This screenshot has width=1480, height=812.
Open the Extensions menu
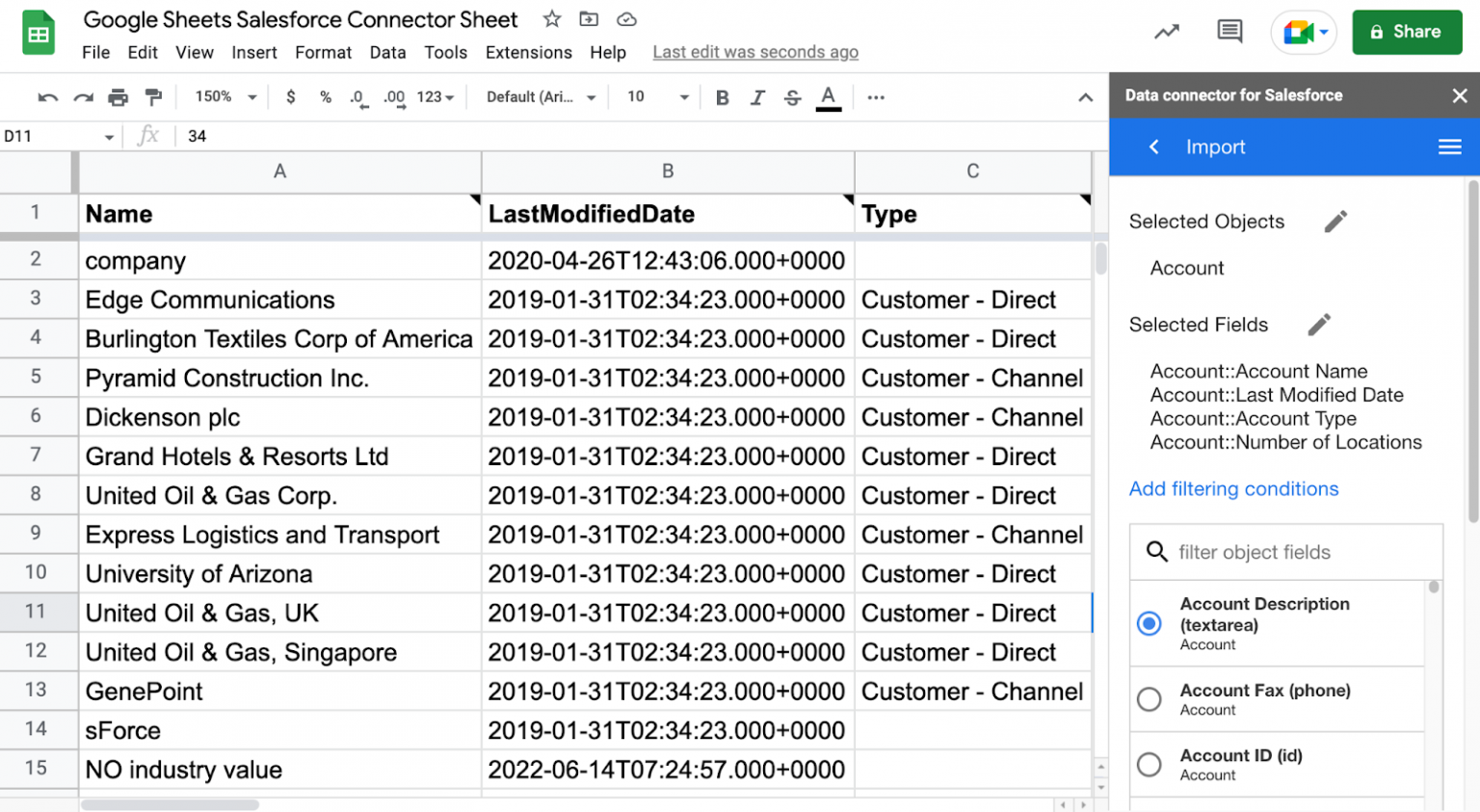click(528, 52)
